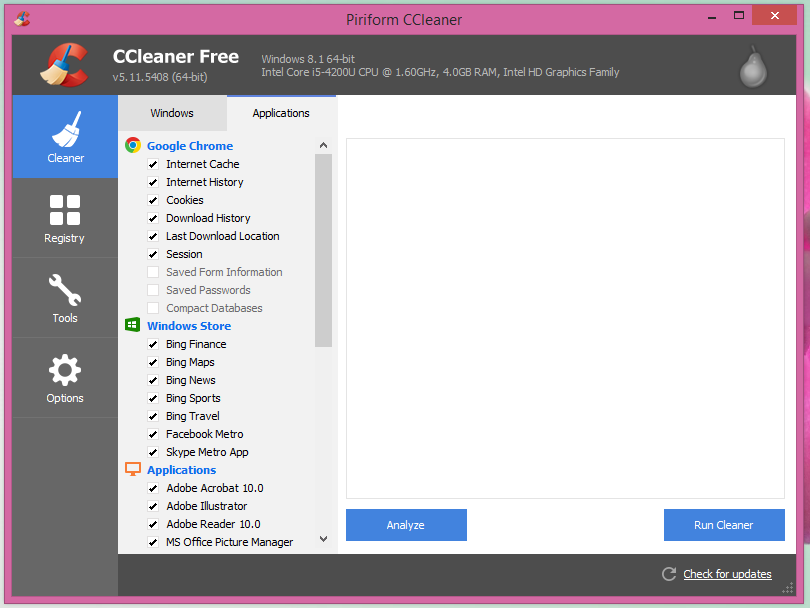Toggle Bing News checkbox
810x608 pixels.
tap(153, 381)
